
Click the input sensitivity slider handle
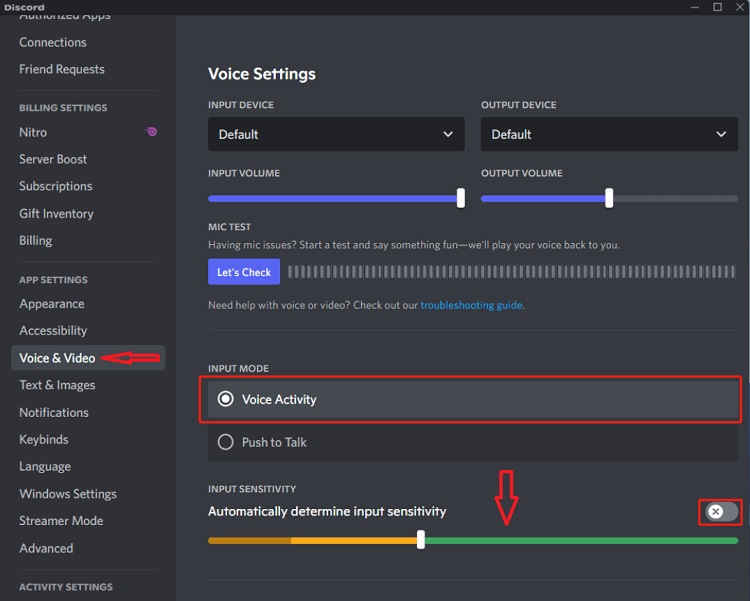[421, 540]
